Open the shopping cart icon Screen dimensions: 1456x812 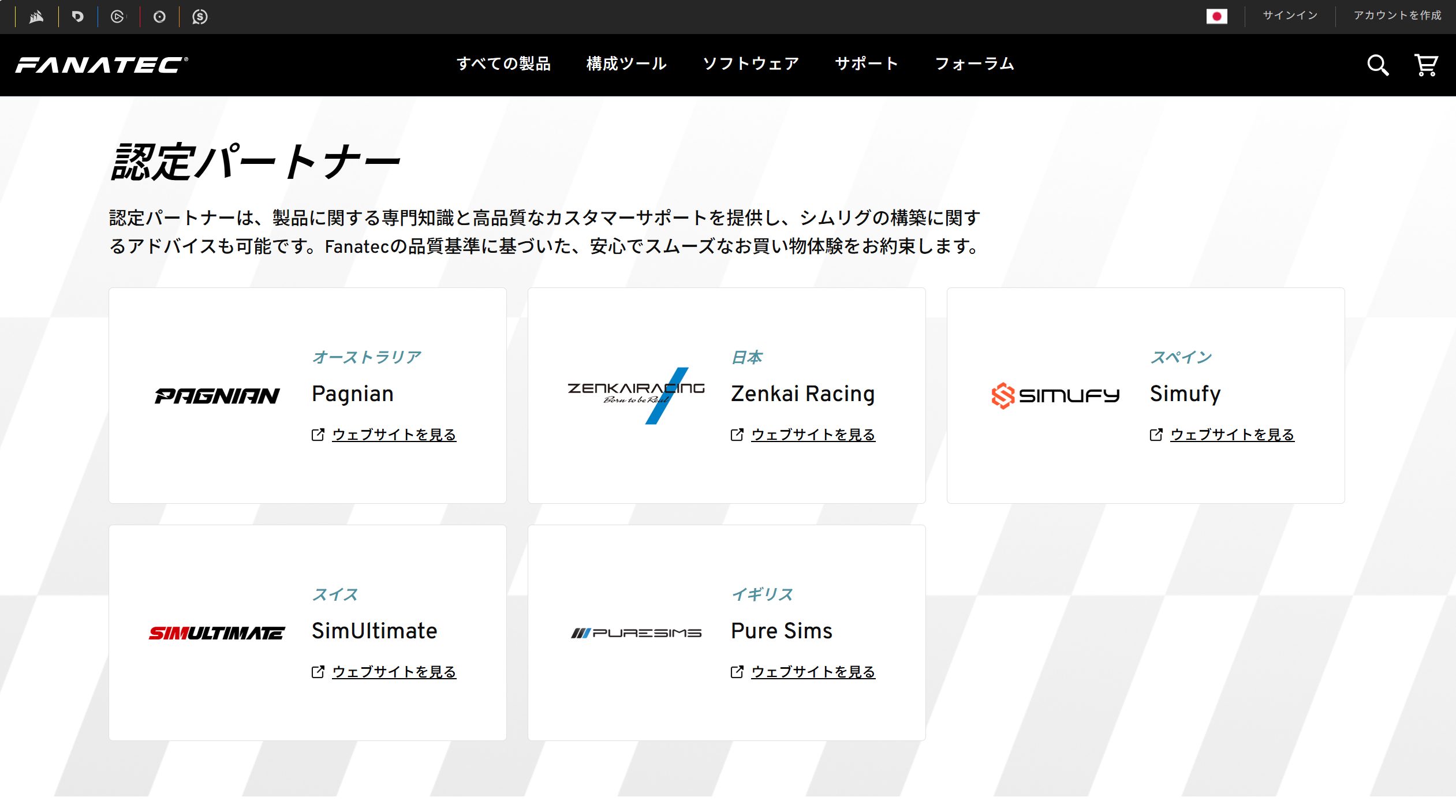click(1425, 65)
